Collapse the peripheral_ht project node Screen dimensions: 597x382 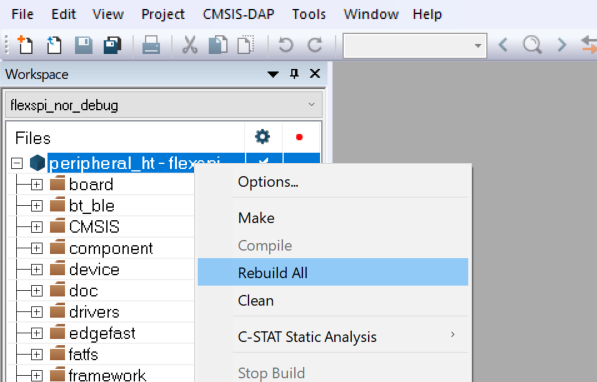point(17,163)
